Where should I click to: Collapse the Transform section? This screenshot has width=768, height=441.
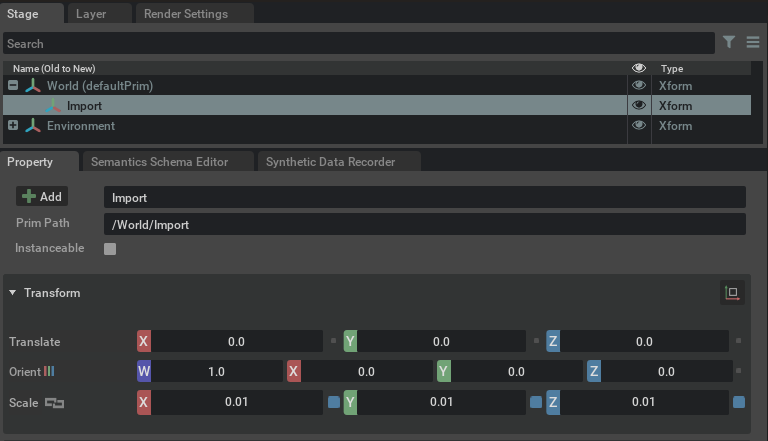(x=13, y=293)
